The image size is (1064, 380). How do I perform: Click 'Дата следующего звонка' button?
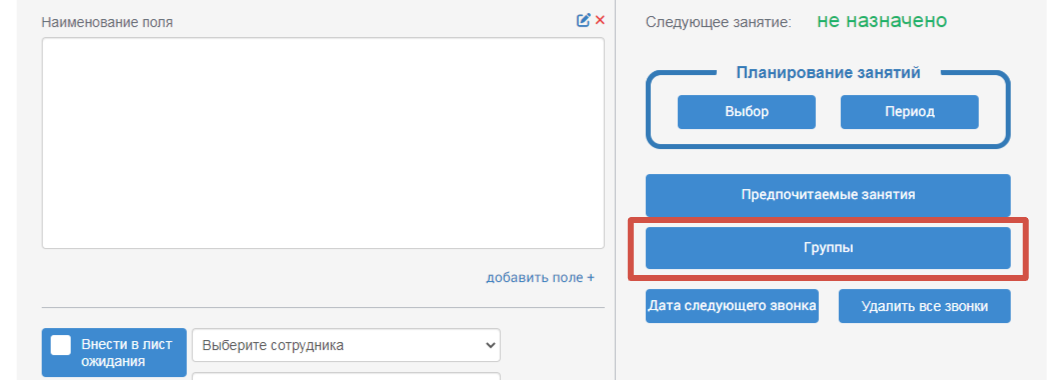(732, 306)
